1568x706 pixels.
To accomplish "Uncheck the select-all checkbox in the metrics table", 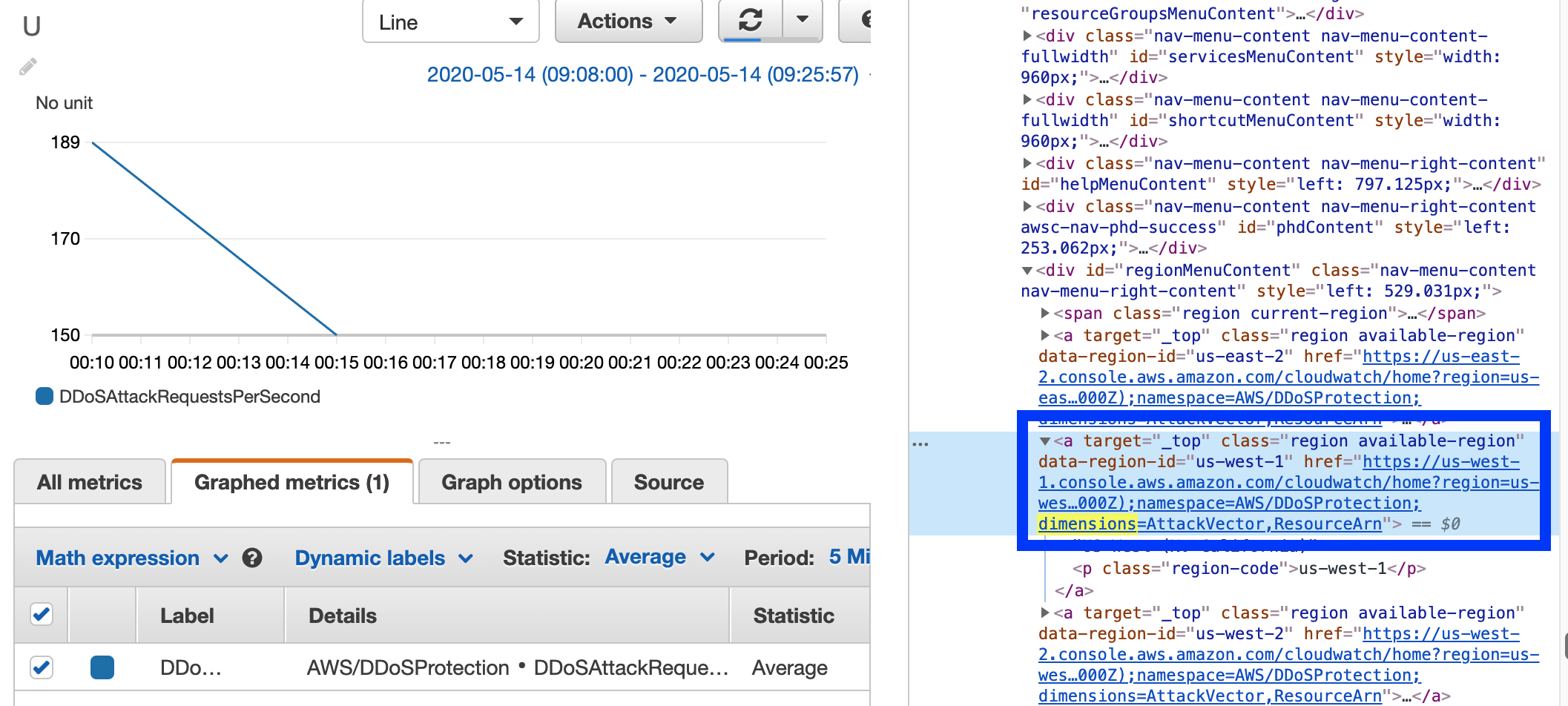I will tap(42, 614).
